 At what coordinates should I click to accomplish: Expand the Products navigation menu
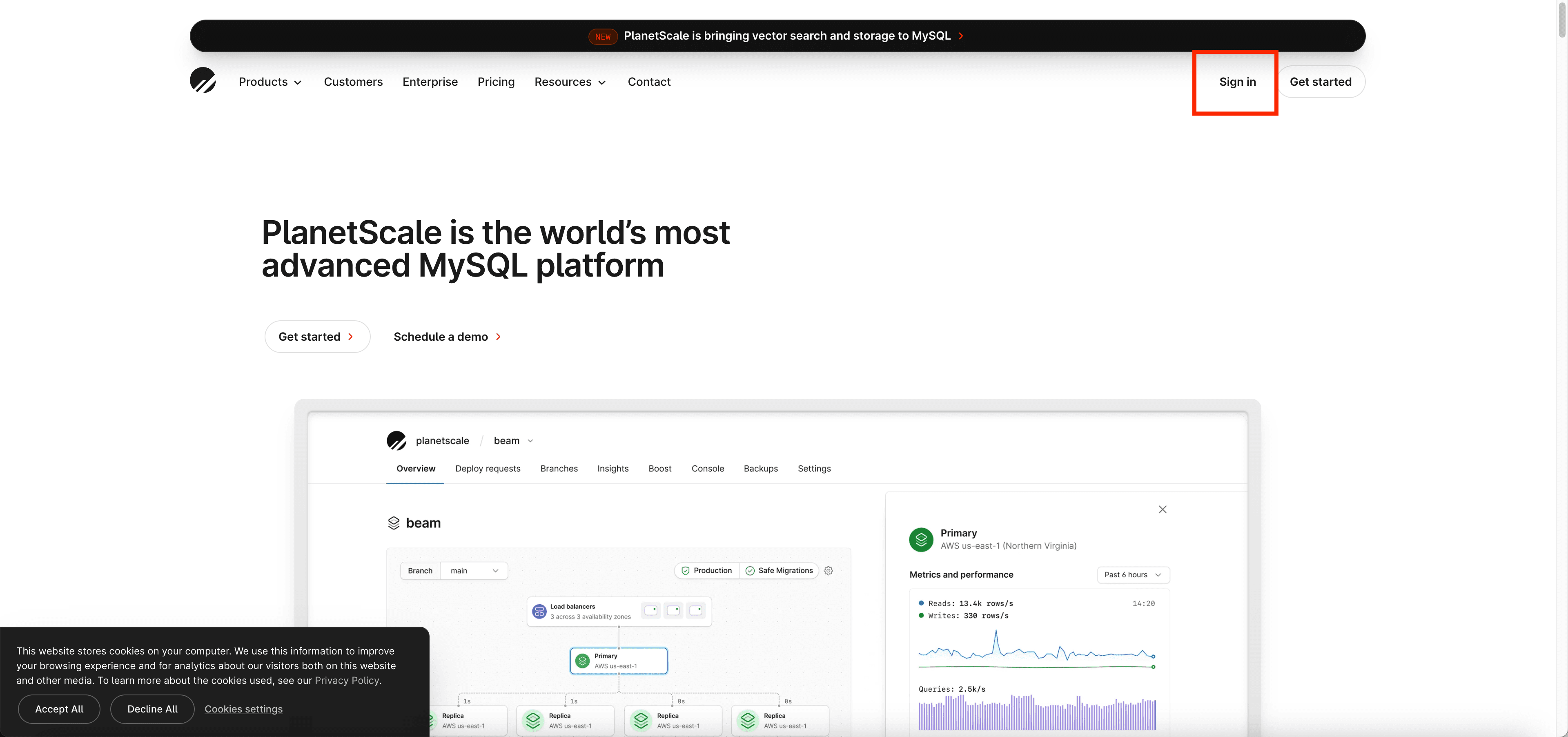coord(269,82)
